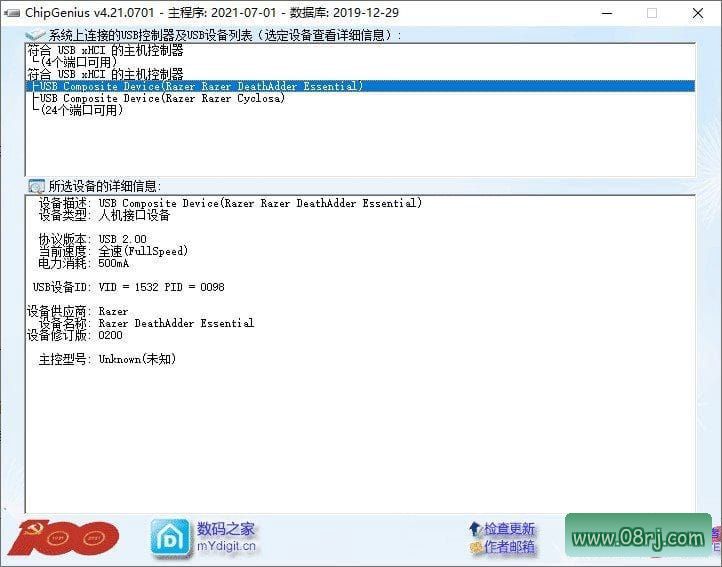Screen dimensions: 722x567
Task: Click the magnifier icon next to 所选设备的详细信息
Action: [36, 186]
